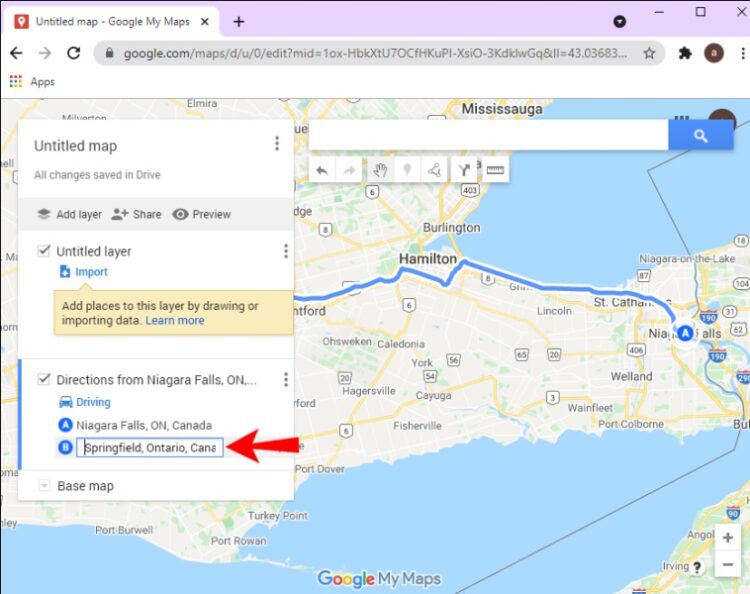750x594 pixels.
Task: Click the Welland label on map
Action: pos(631,376)
